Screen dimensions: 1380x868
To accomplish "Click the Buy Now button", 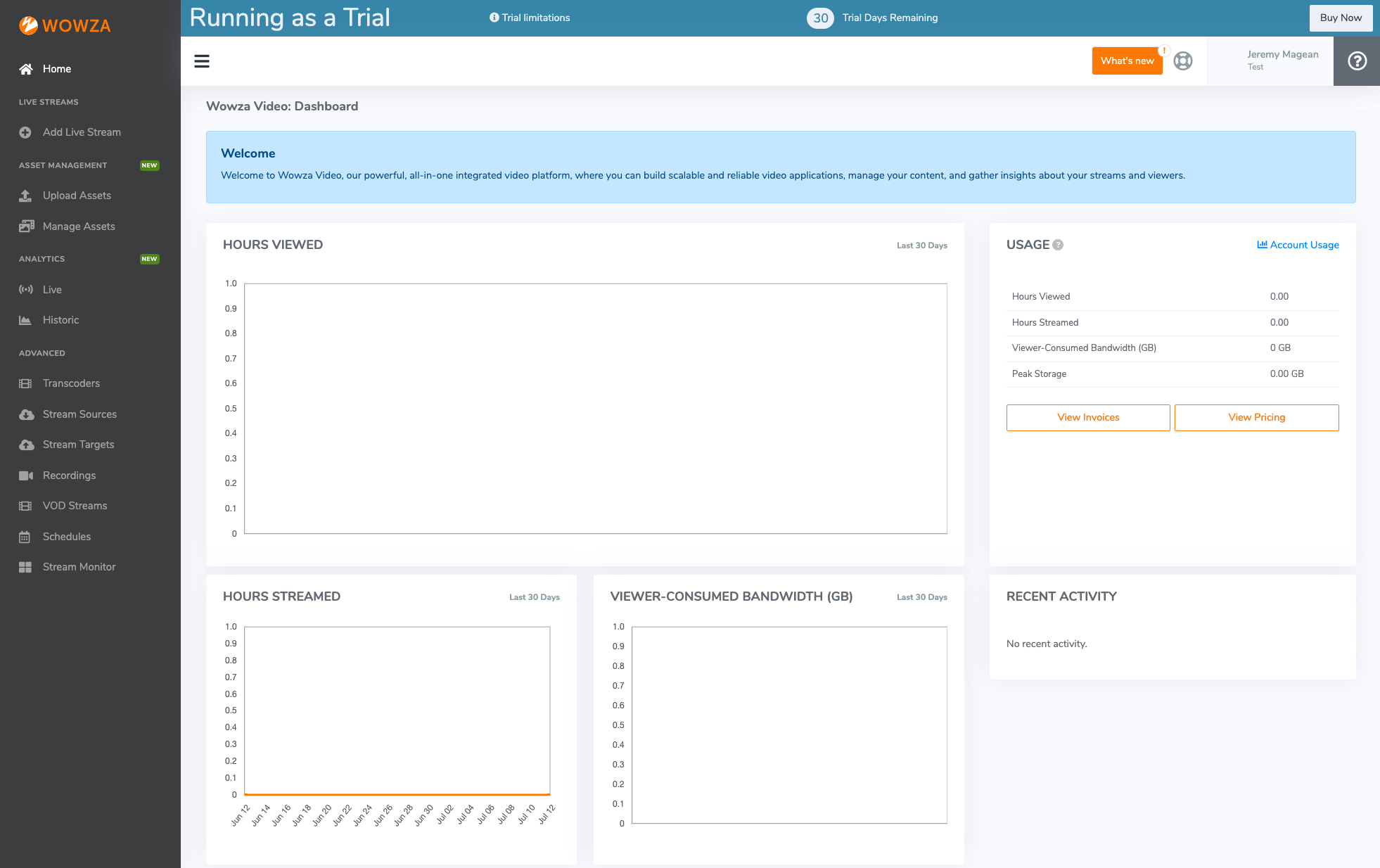I will click(x=1340, y=18).
